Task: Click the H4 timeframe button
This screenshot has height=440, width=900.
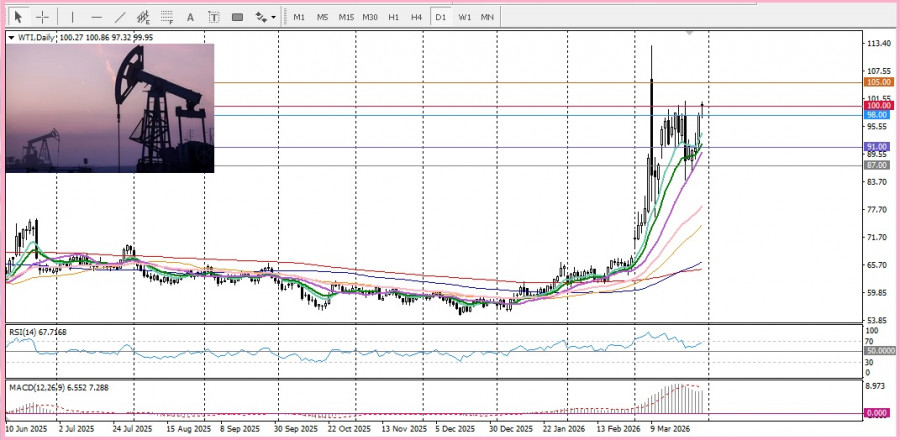Action: tap(417, 17)
